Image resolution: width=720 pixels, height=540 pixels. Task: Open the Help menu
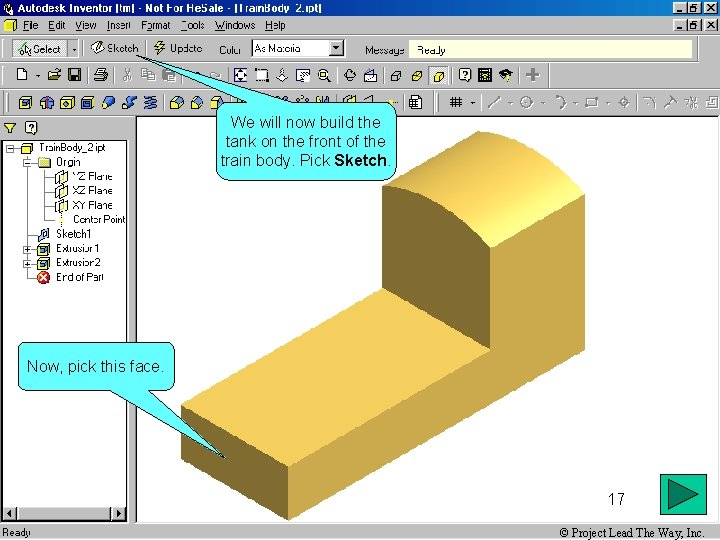coord(275,25)
